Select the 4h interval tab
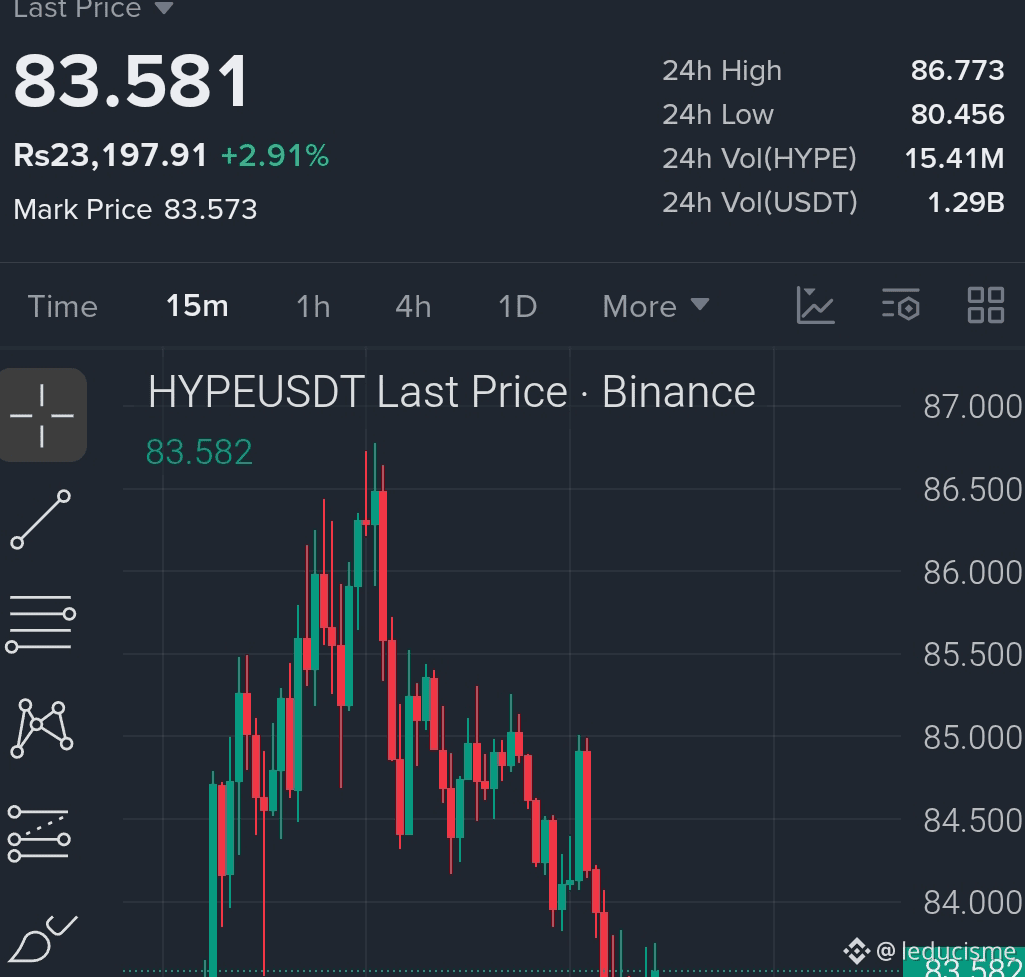 pyautogui.click(x=413, y=306)
